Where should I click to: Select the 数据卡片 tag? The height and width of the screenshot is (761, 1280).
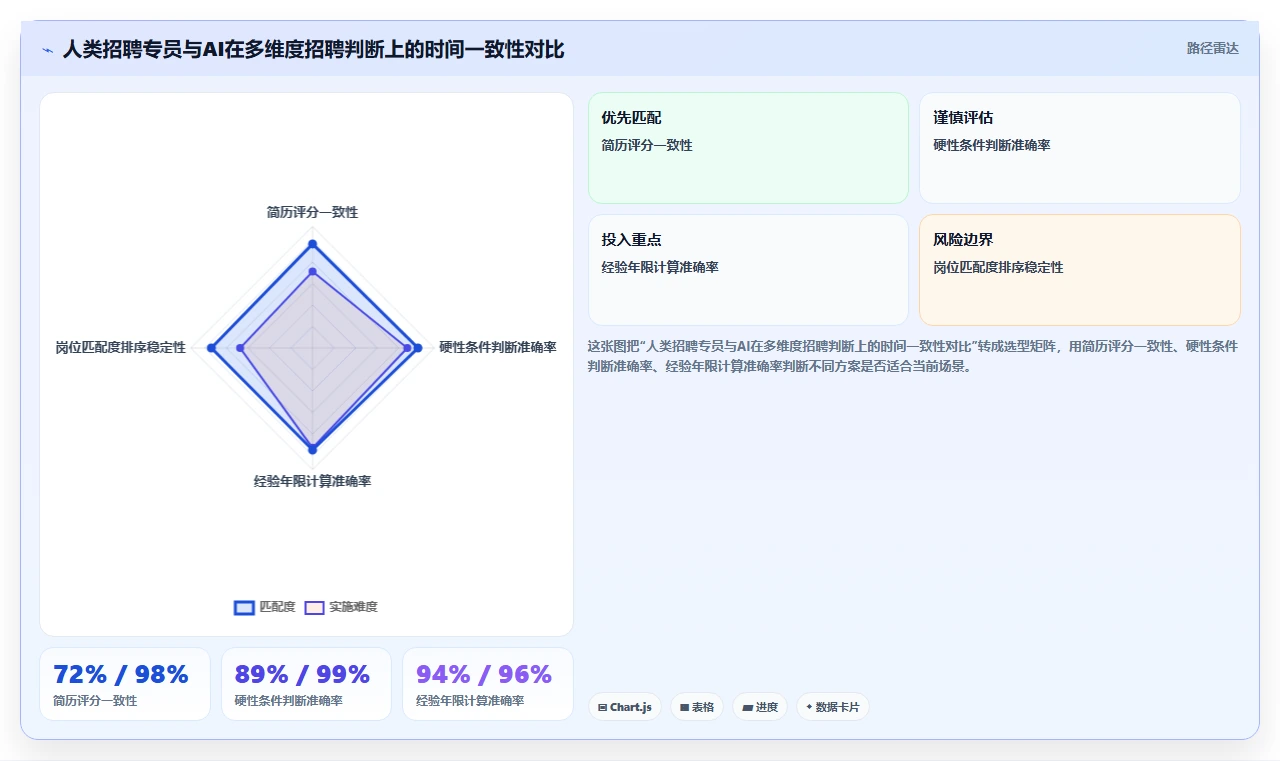[x=833, y=707]
